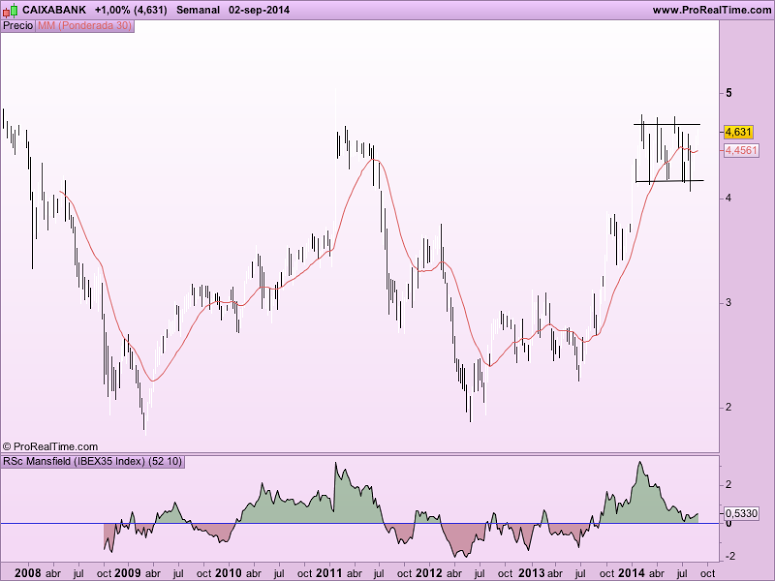Click the yellow 4,631 price tag
This screenshot has height=581, width=775.
[x=738, y=132]
